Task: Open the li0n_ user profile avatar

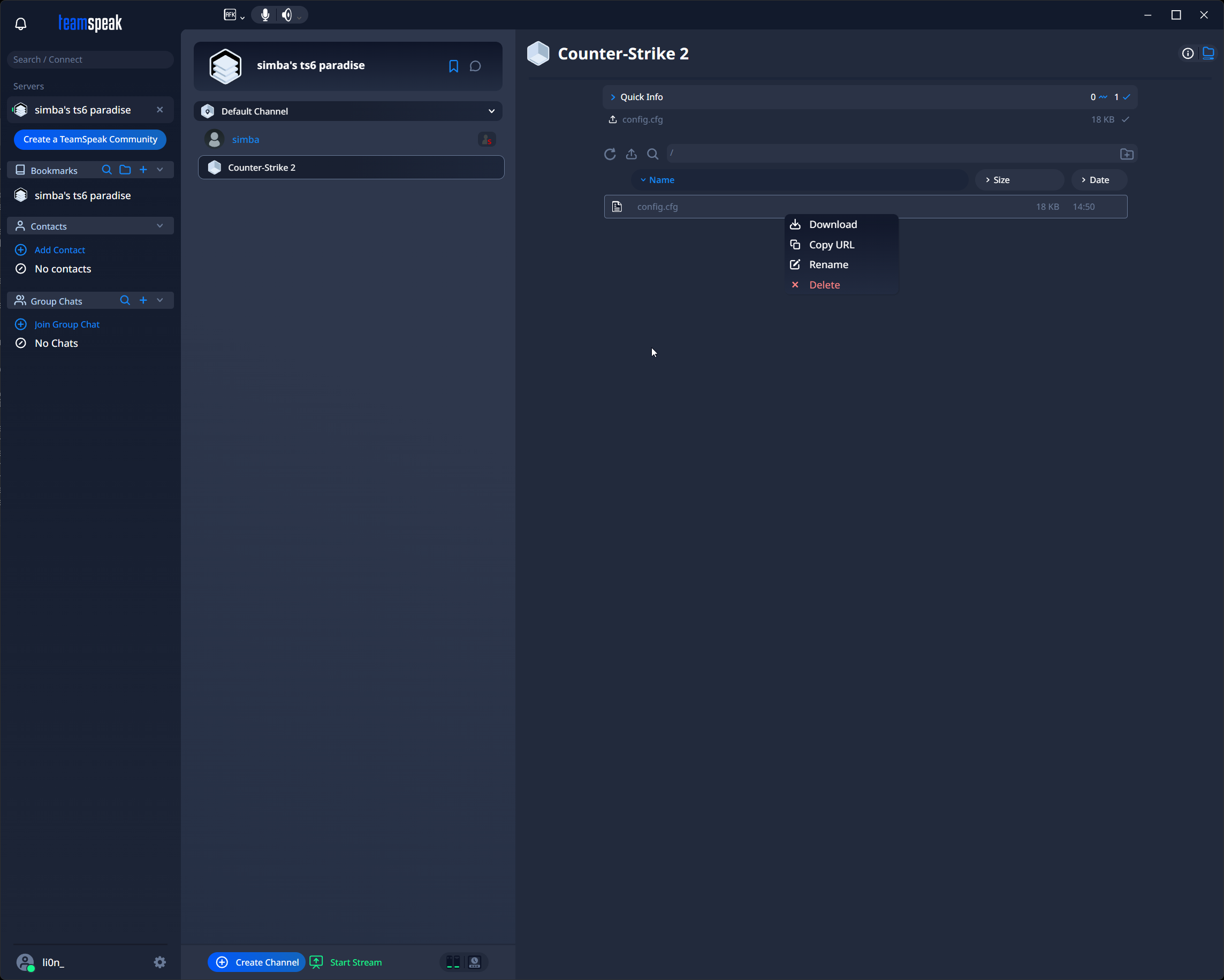Action: pyautogui.click(x=25, y=962)
